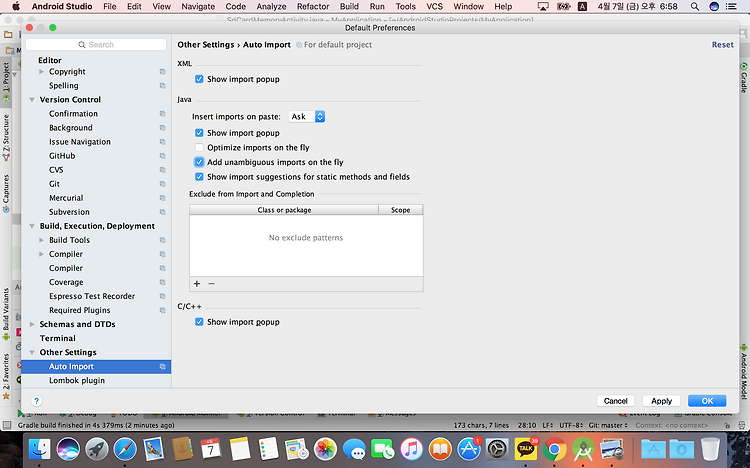Open the Tools menu
The image size is (750, 468).
click(406, 6)
